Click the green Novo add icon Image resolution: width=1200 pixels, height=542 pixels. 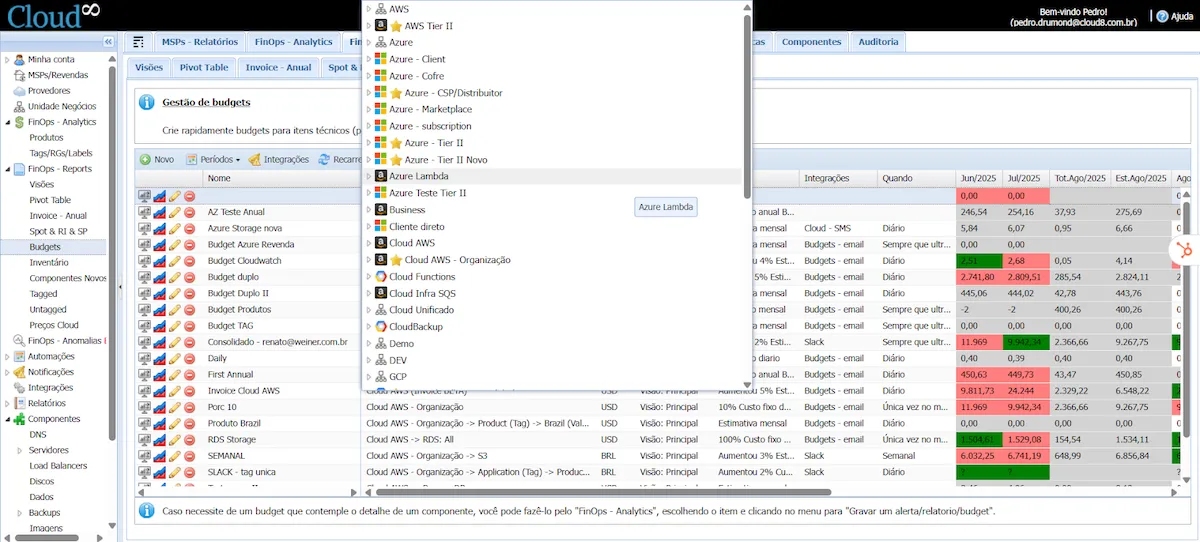(x=145, y=160)
